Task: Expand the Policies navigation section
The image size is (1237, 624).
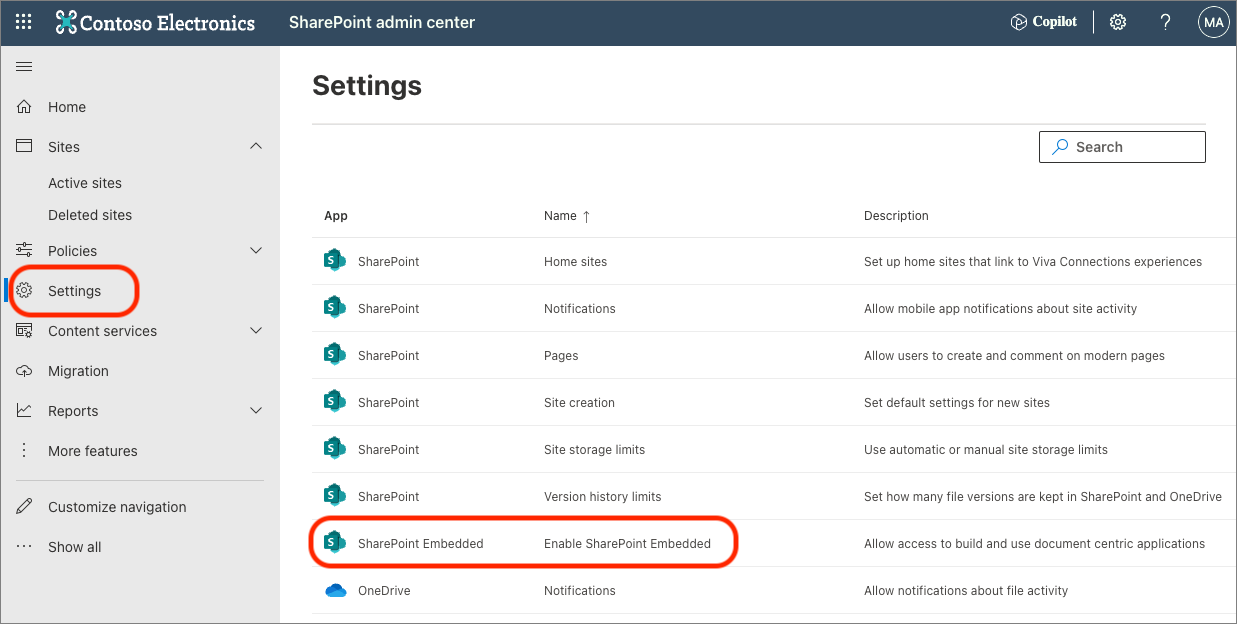Action: 256,250
